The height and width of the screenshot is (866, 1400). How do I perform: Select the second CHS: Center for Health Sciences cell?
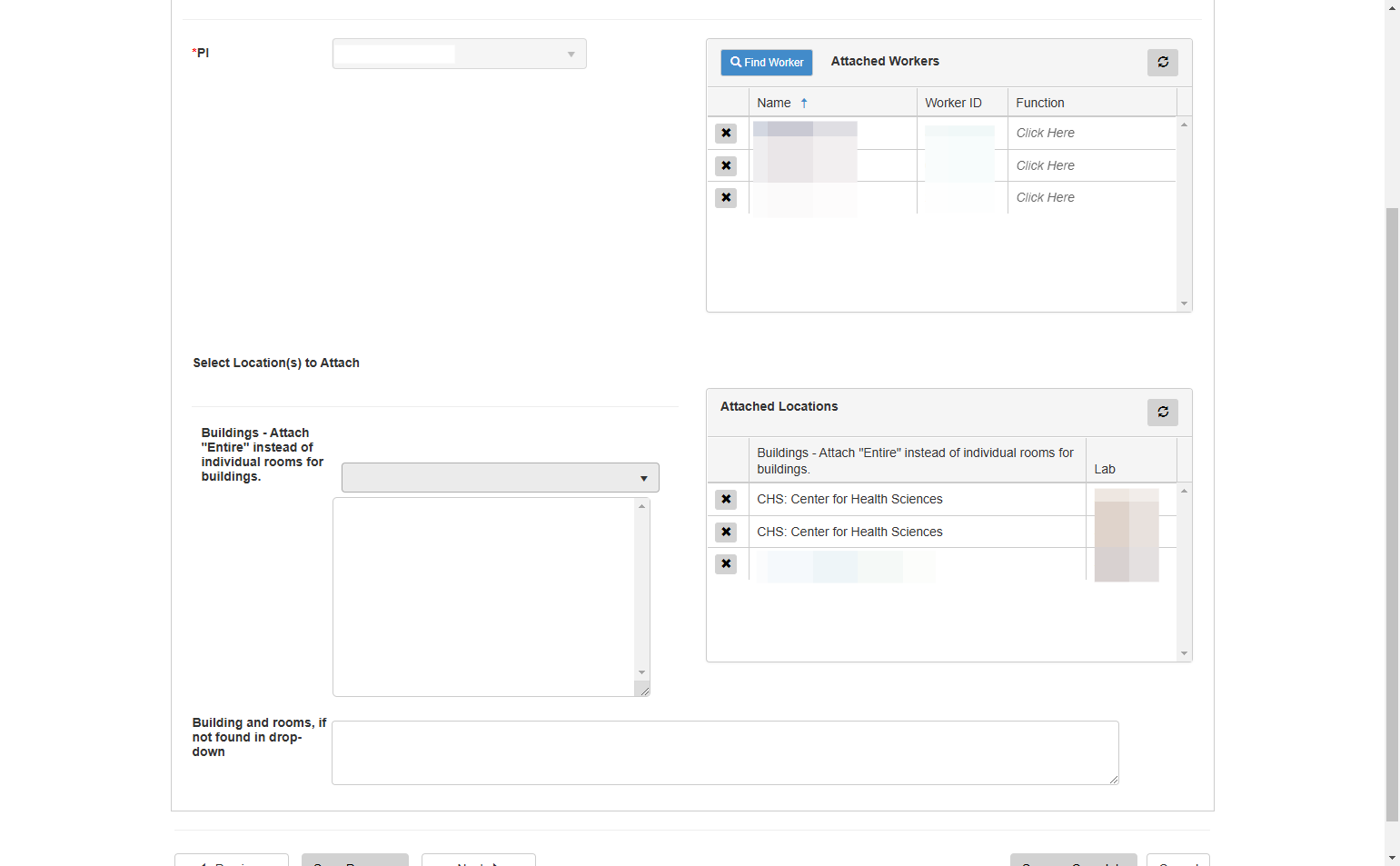[x=917, y=532]
